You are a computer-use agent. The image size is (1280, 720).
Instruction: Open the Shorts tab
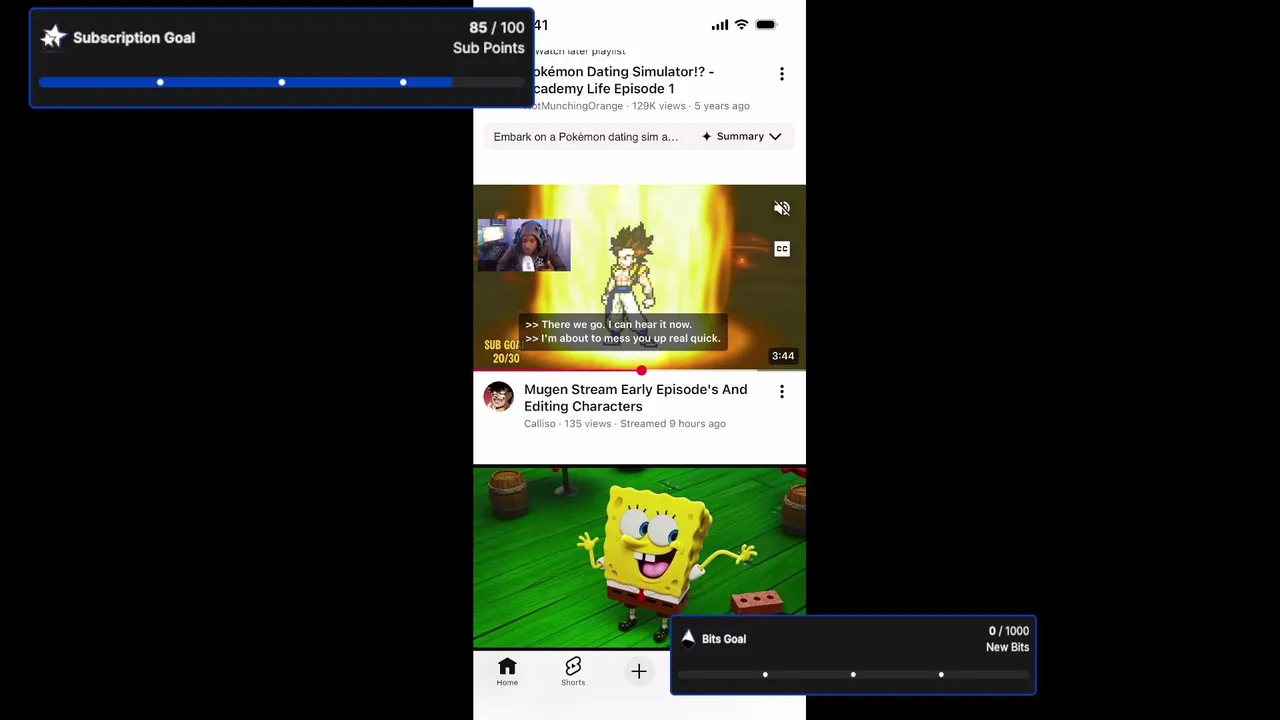(x=573, y=672)
